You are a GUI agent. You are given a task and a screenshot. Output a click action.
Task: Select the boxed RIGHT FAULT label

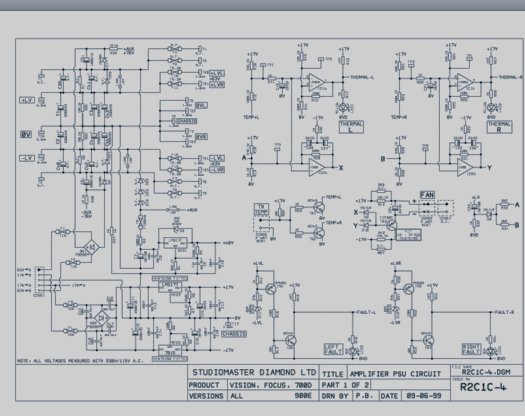(x=471, y=349)
